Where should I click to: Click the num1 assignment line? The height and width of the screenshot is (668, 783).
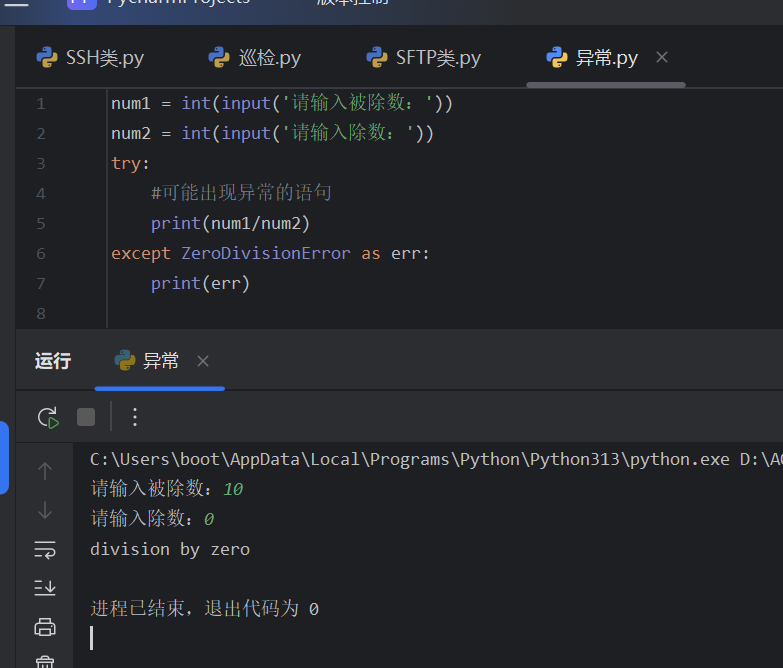pyautogui.click(x=282, y=103)
